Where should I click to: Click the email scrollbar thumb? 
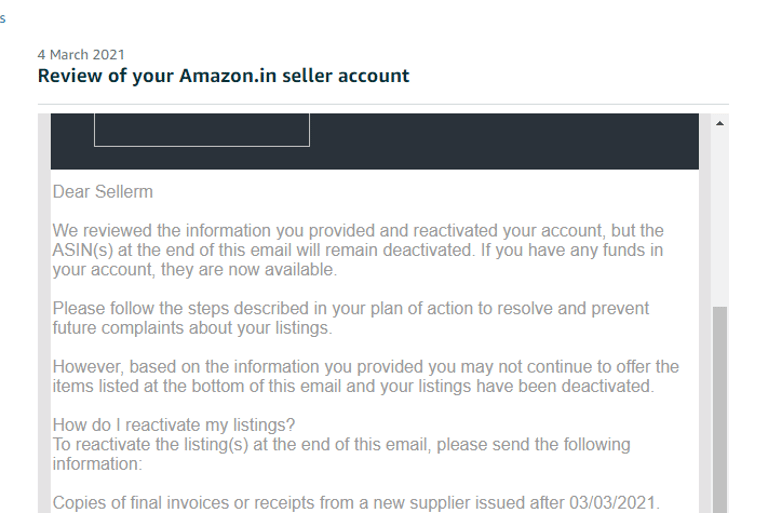tap(719, 410)
